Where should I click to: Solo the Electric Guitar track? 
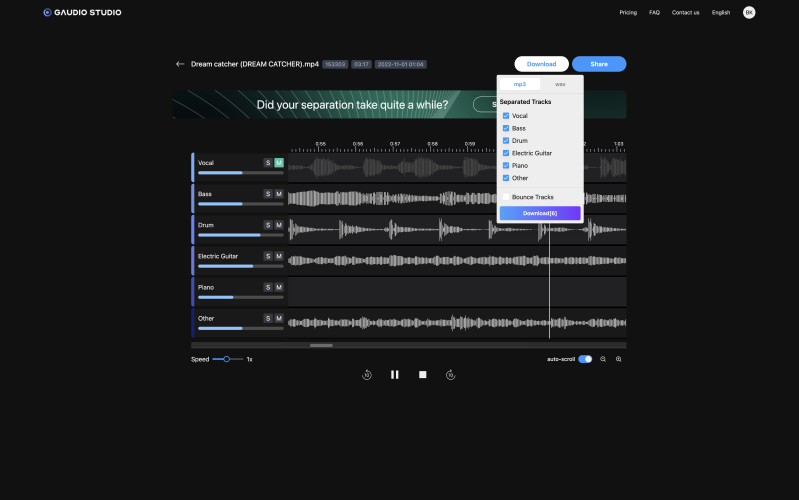click(x=268, y=256)
